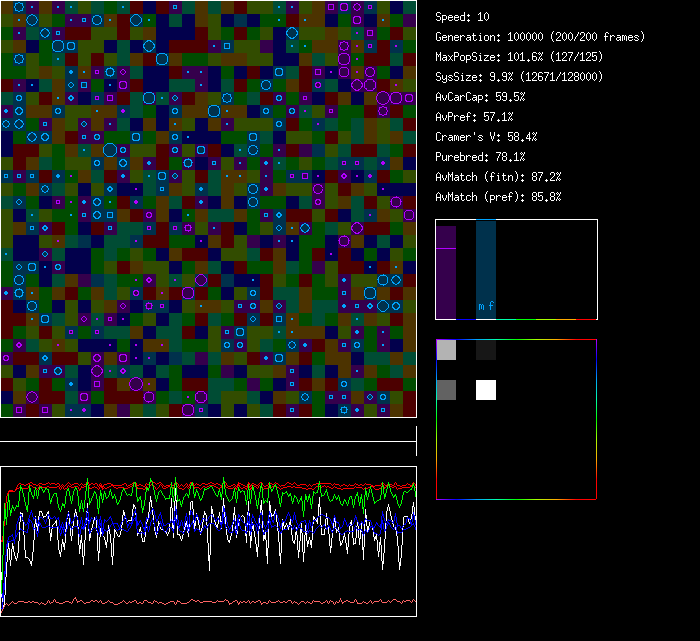This screenshot has height=641, width=700.
Task: Click the dark blue histogram bar
Action: [x=486, y=260]
